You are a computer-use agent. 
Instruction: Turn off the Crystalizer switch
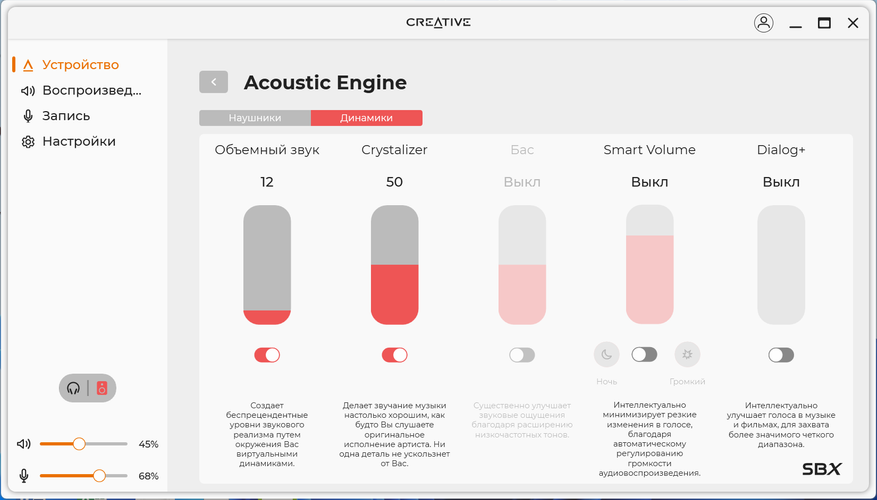pos(394,355)
